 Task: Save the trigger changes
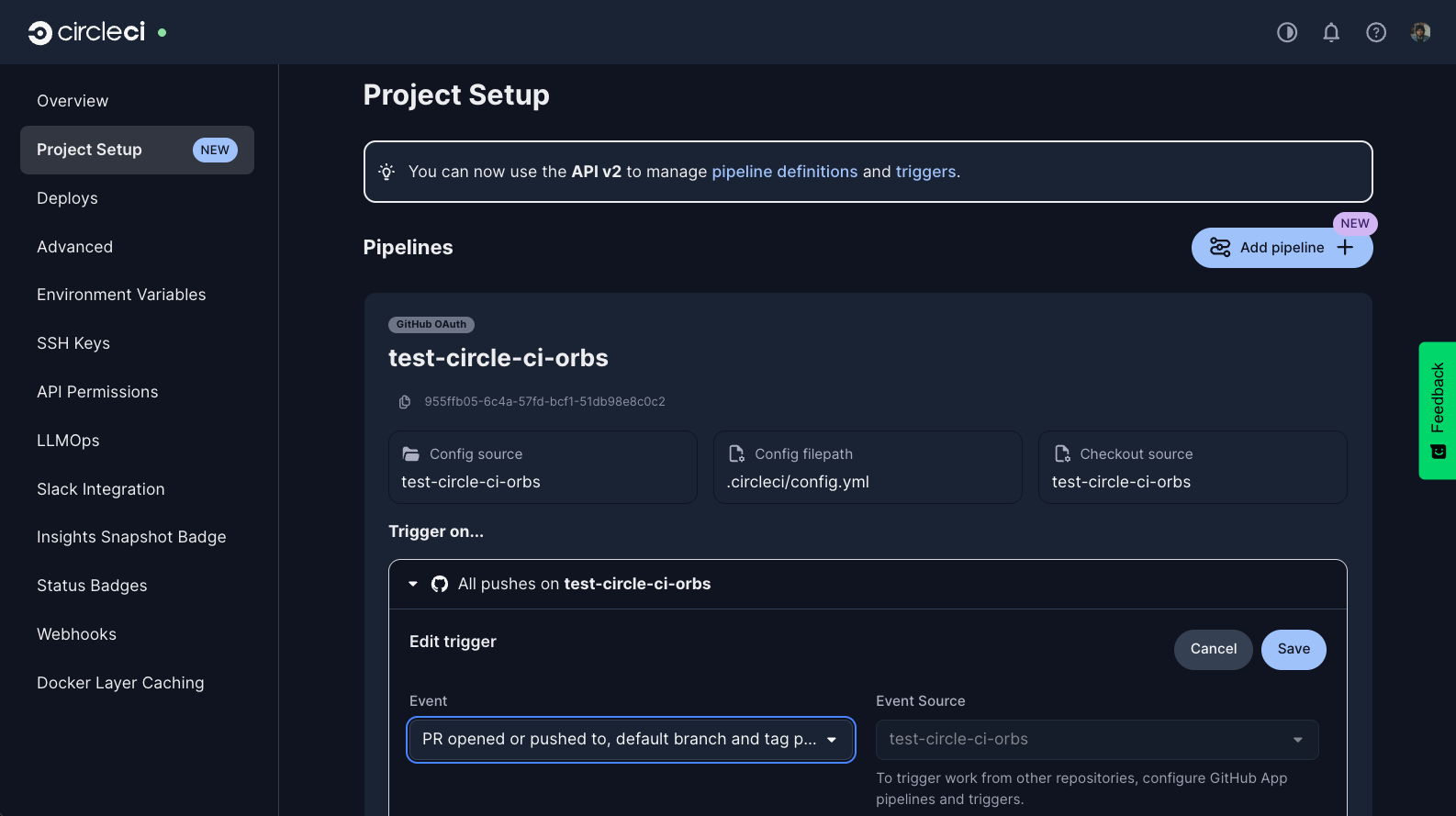click(x=1294, y=650)
